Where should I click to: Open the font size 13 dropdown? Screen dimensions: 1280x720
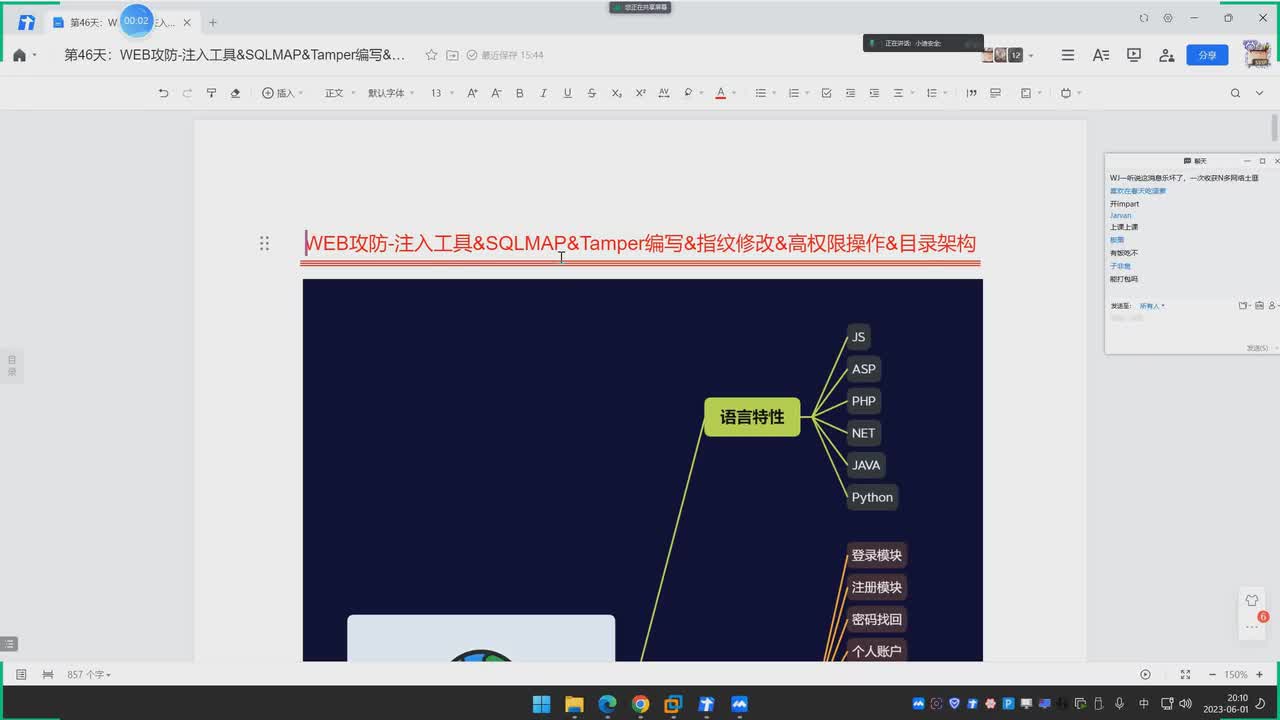(442, 93)
